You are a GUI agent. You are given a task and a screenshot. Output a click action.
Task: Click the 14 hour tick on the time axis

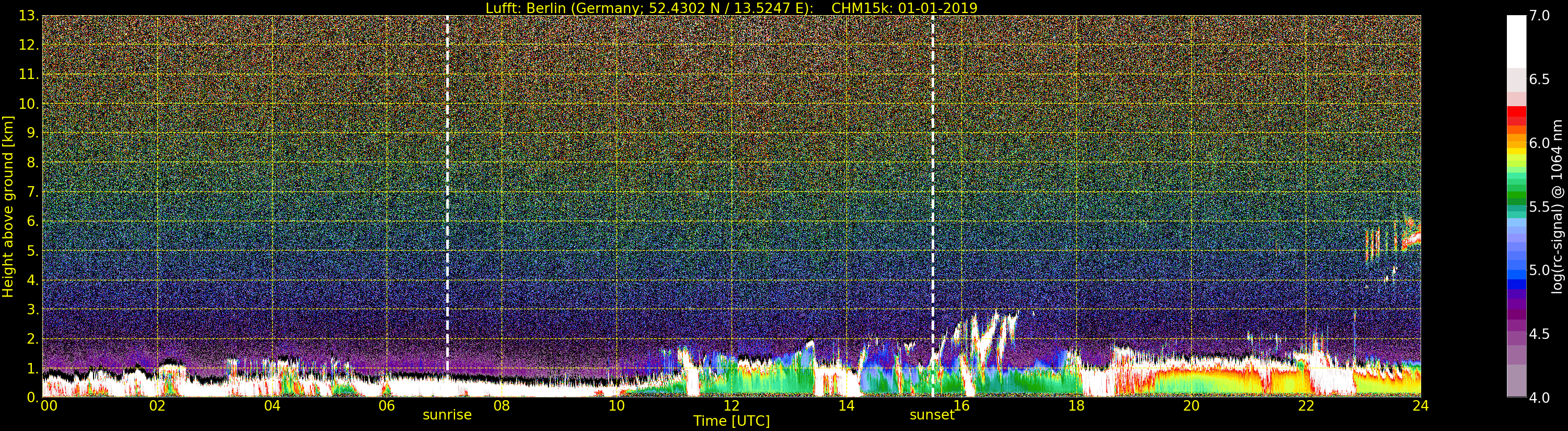point(846,406)
